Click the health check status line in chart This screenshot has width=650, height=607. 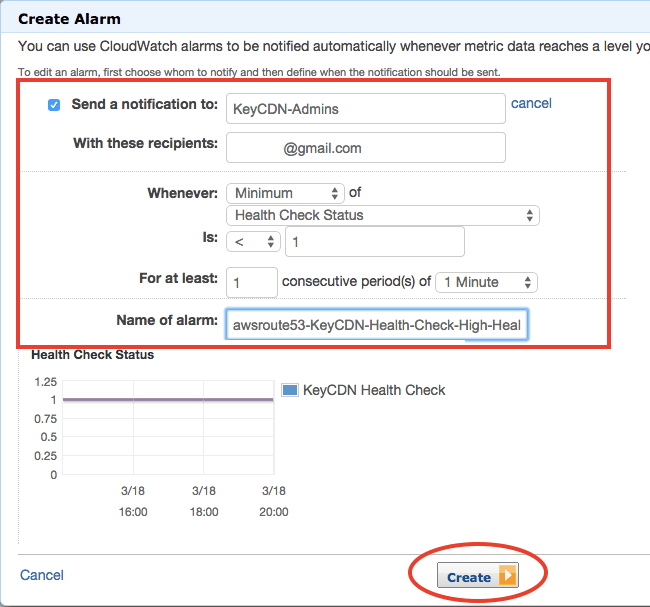pos(168,400)
